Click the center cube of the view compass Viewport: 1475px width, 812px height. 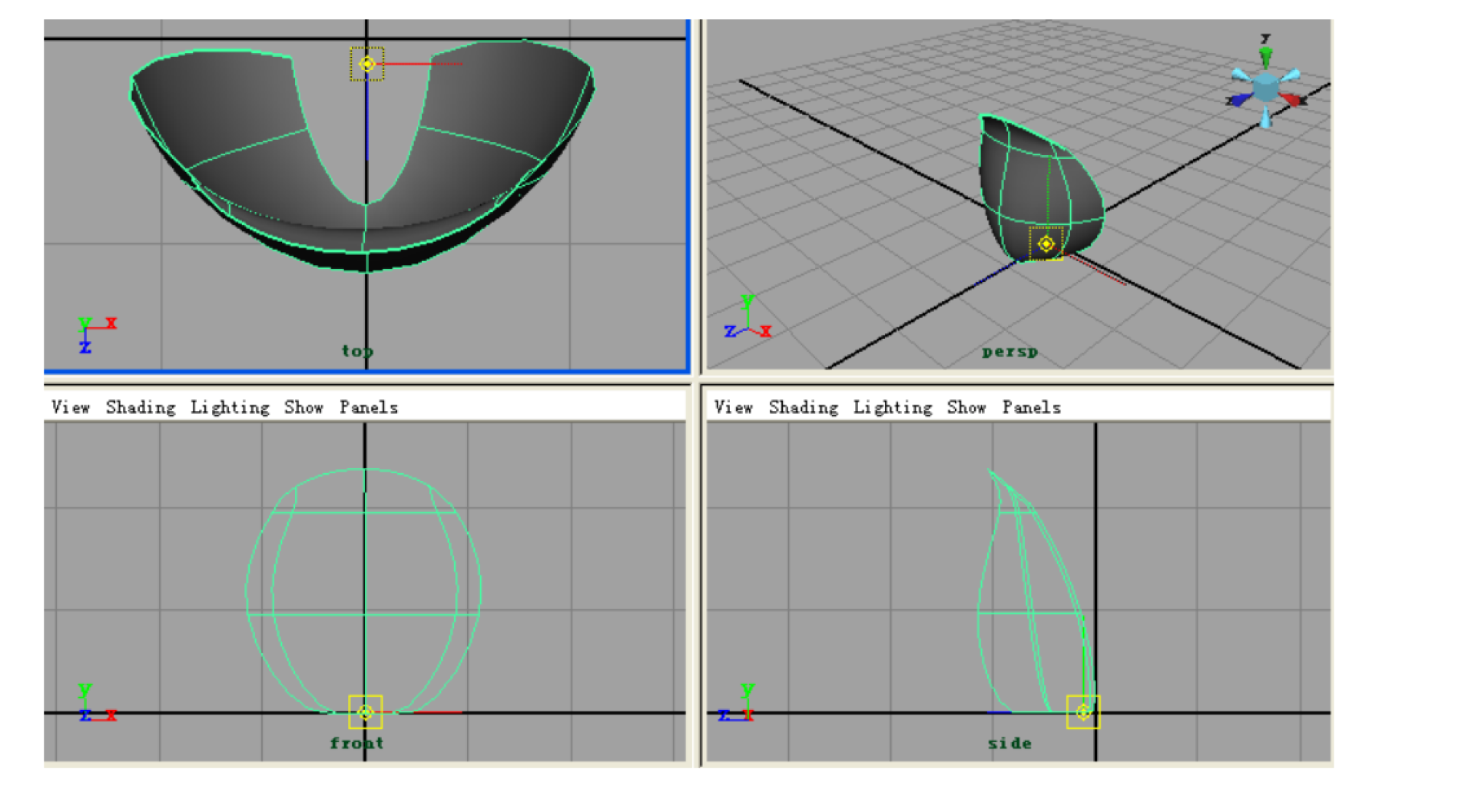click(1265, 87)
